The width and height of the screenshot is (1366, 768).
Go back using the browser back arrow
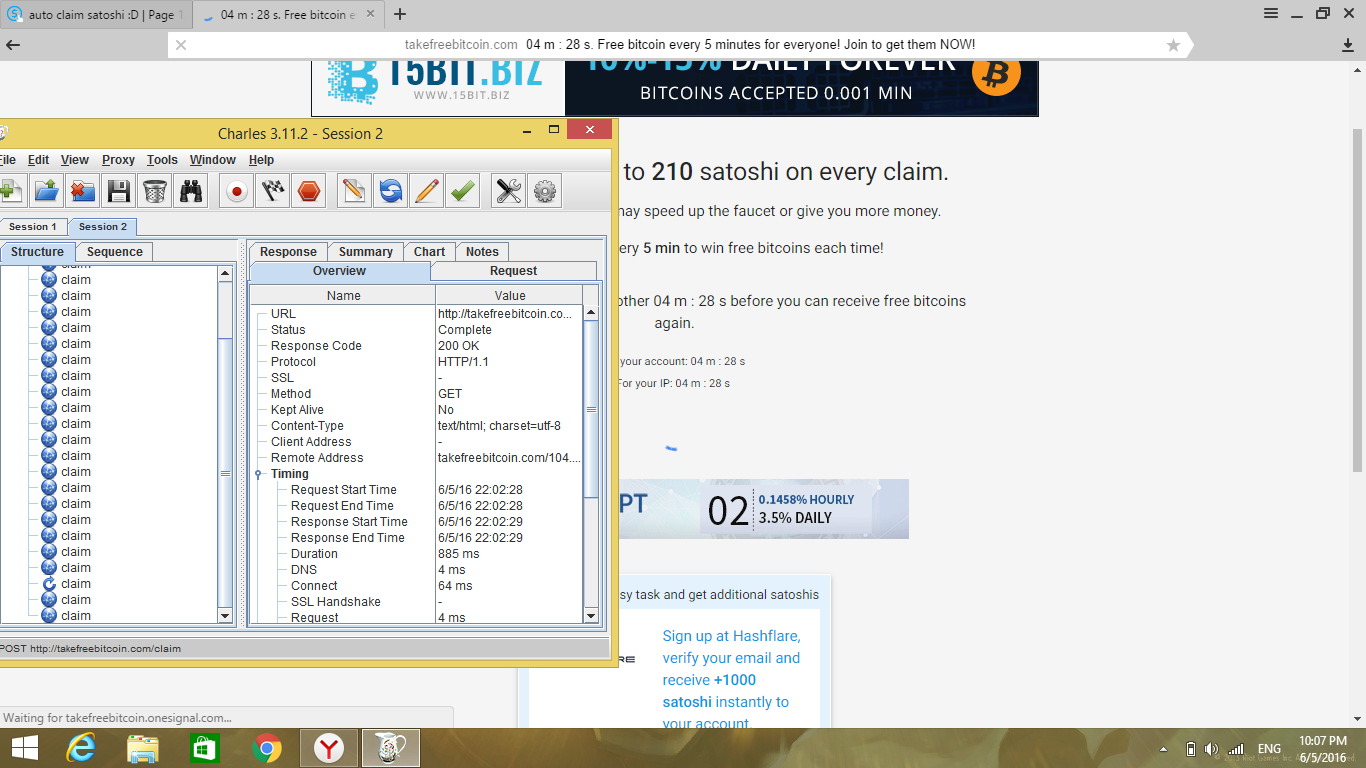[14, 45]
